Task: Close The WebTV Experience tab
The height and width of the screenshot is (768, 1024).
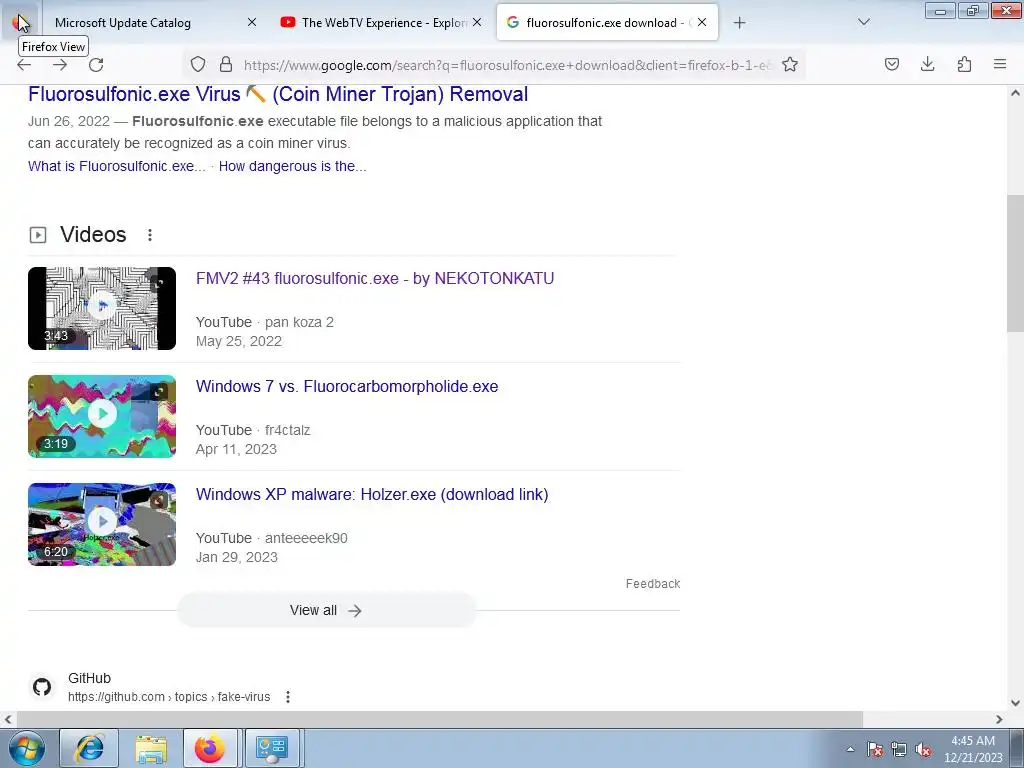Action: click(477, 22)
